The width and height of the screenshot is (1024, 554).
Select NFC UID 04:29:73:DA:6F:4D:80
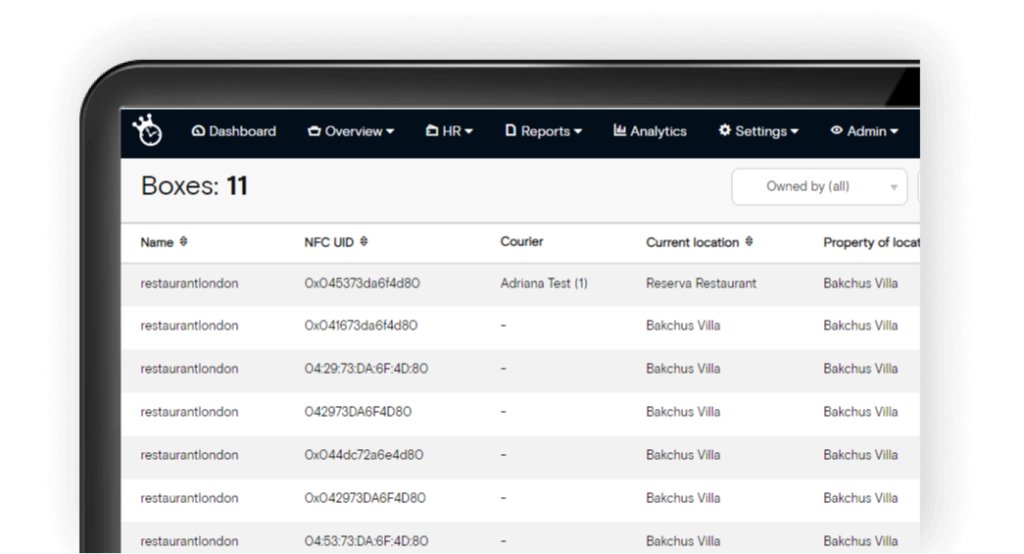coord(366,368)
